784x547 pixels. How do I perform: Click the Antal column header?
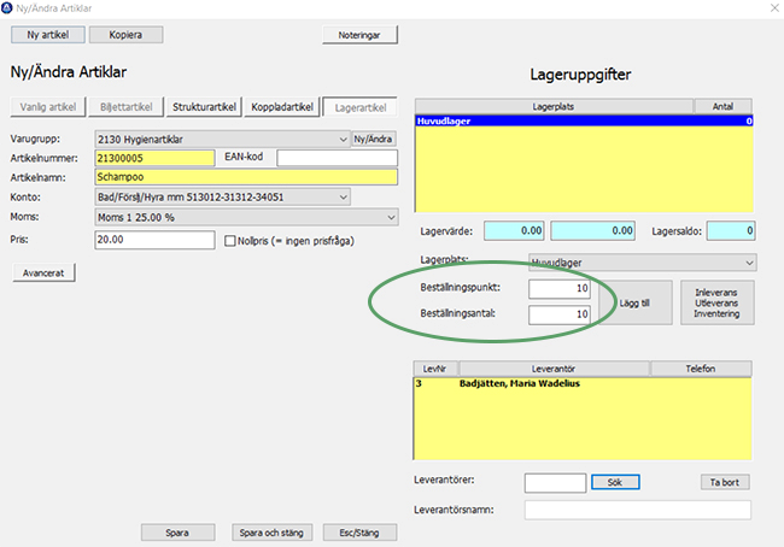[x=723, y=106]
